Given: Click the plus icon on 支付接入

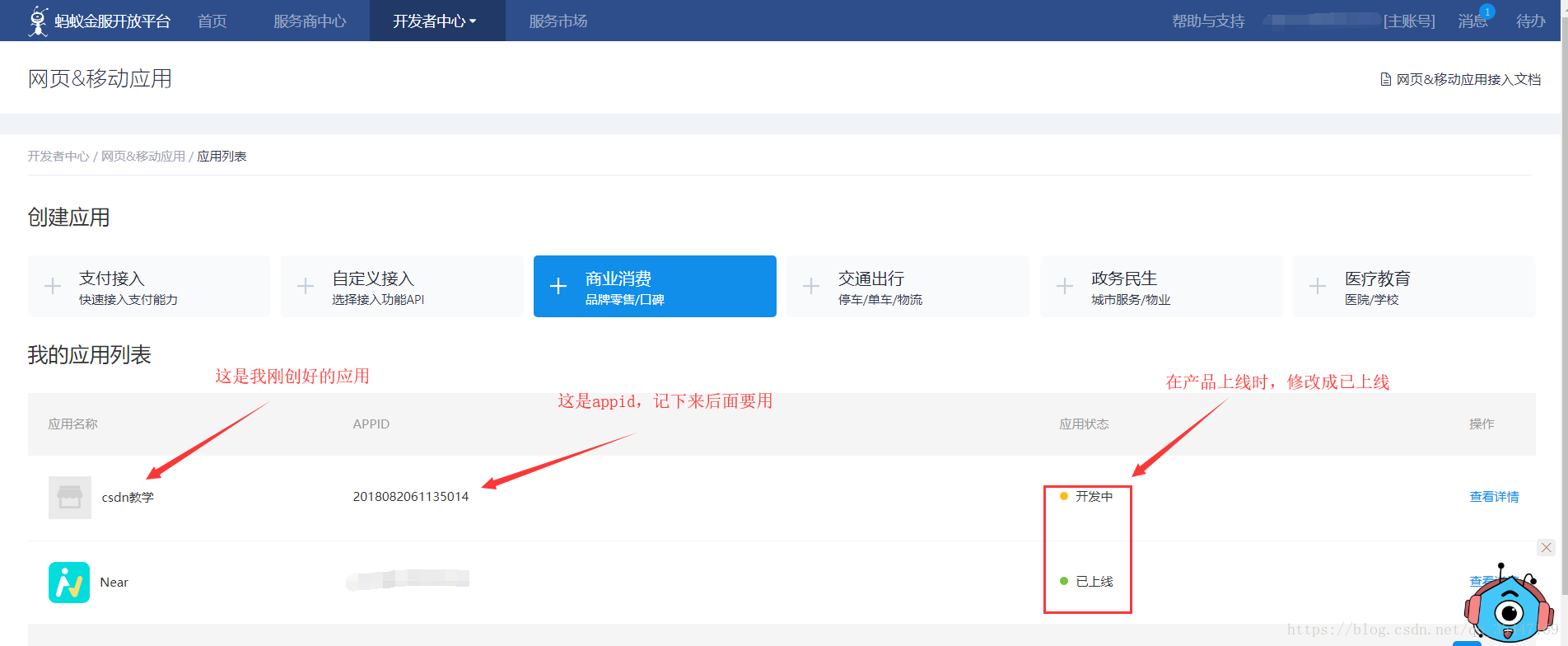Looking at the screenshot, I should pyautogui.click(x=53, y=286).
